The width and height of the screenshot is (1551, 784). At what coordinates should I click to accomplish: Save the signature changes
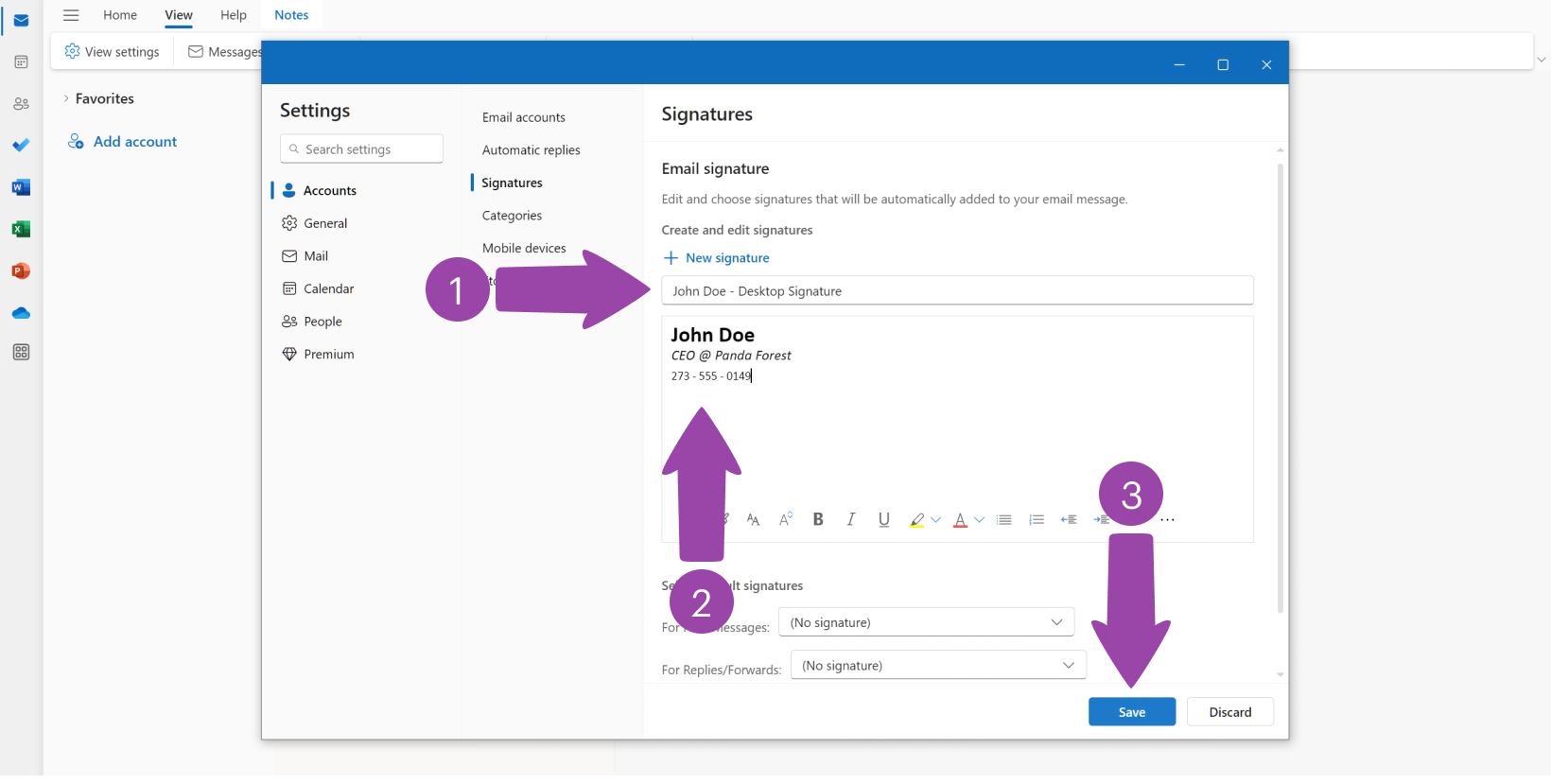1132,712
